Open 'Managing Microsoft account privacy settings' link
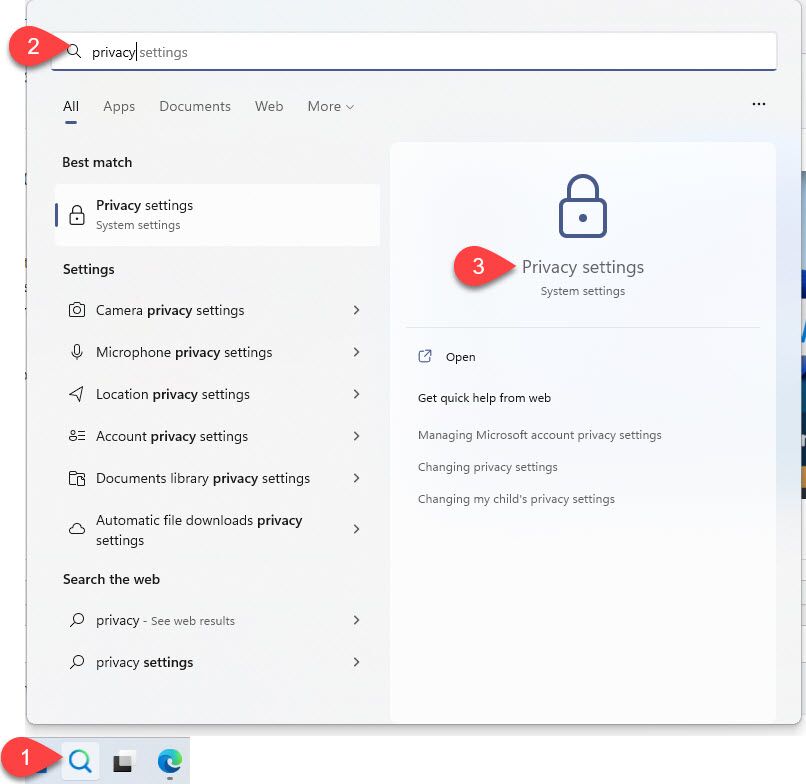 tap(540, 435)
